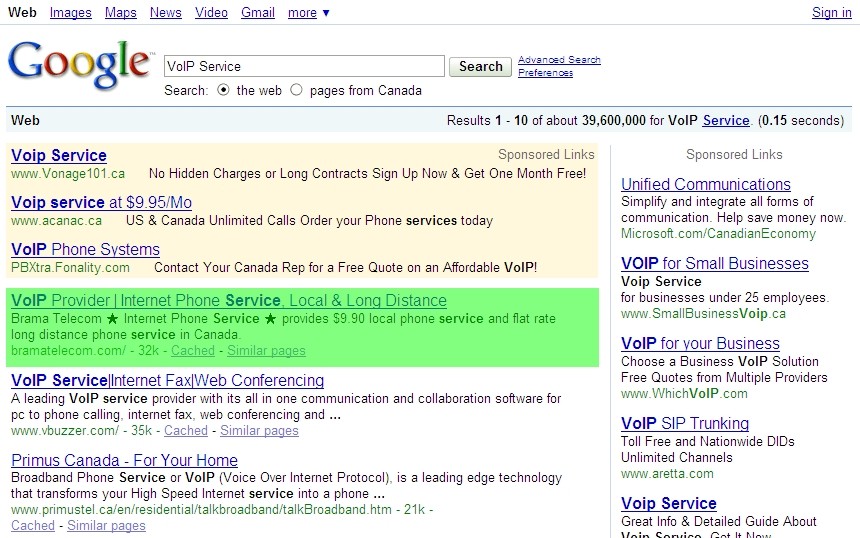
Task: Open 'VoIP Provider | Internet Phone Service' result
Action: click(229, 301)
